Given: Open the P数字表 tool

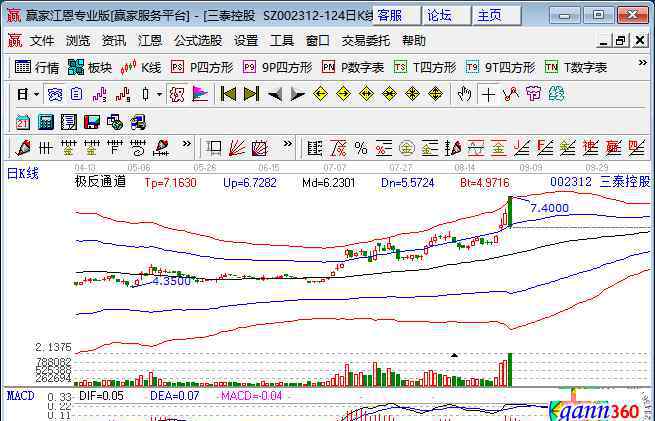Looking at the screenshot, I should 353,67.
